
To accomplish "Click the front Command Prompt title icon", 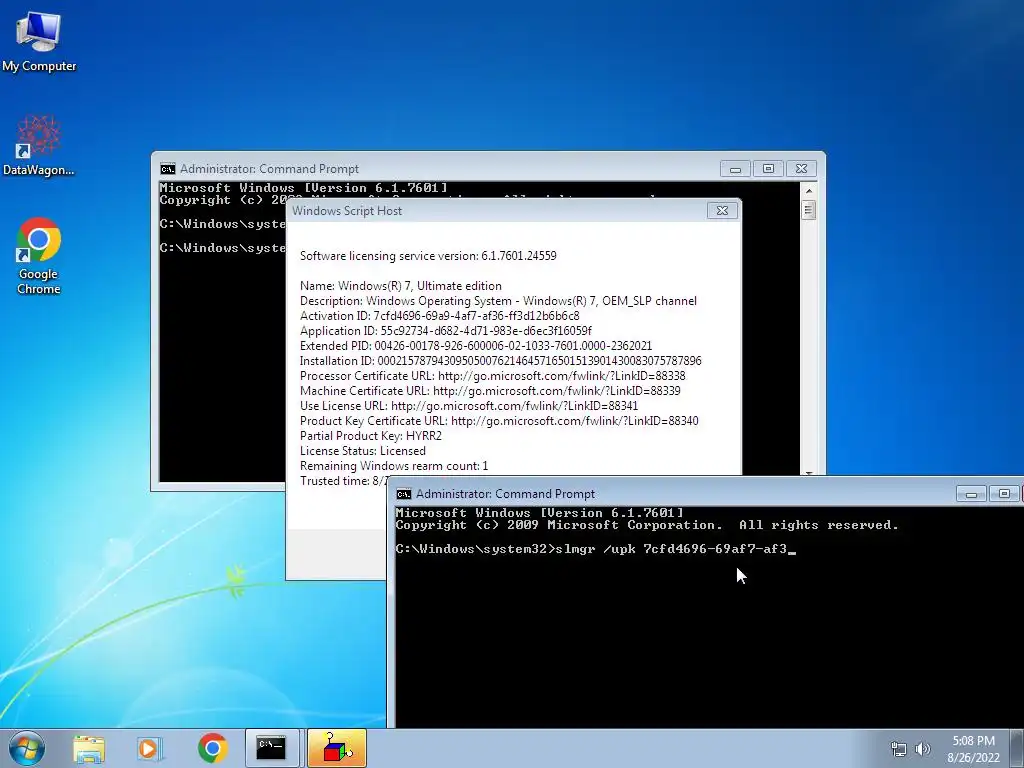I will pos(404,494).
